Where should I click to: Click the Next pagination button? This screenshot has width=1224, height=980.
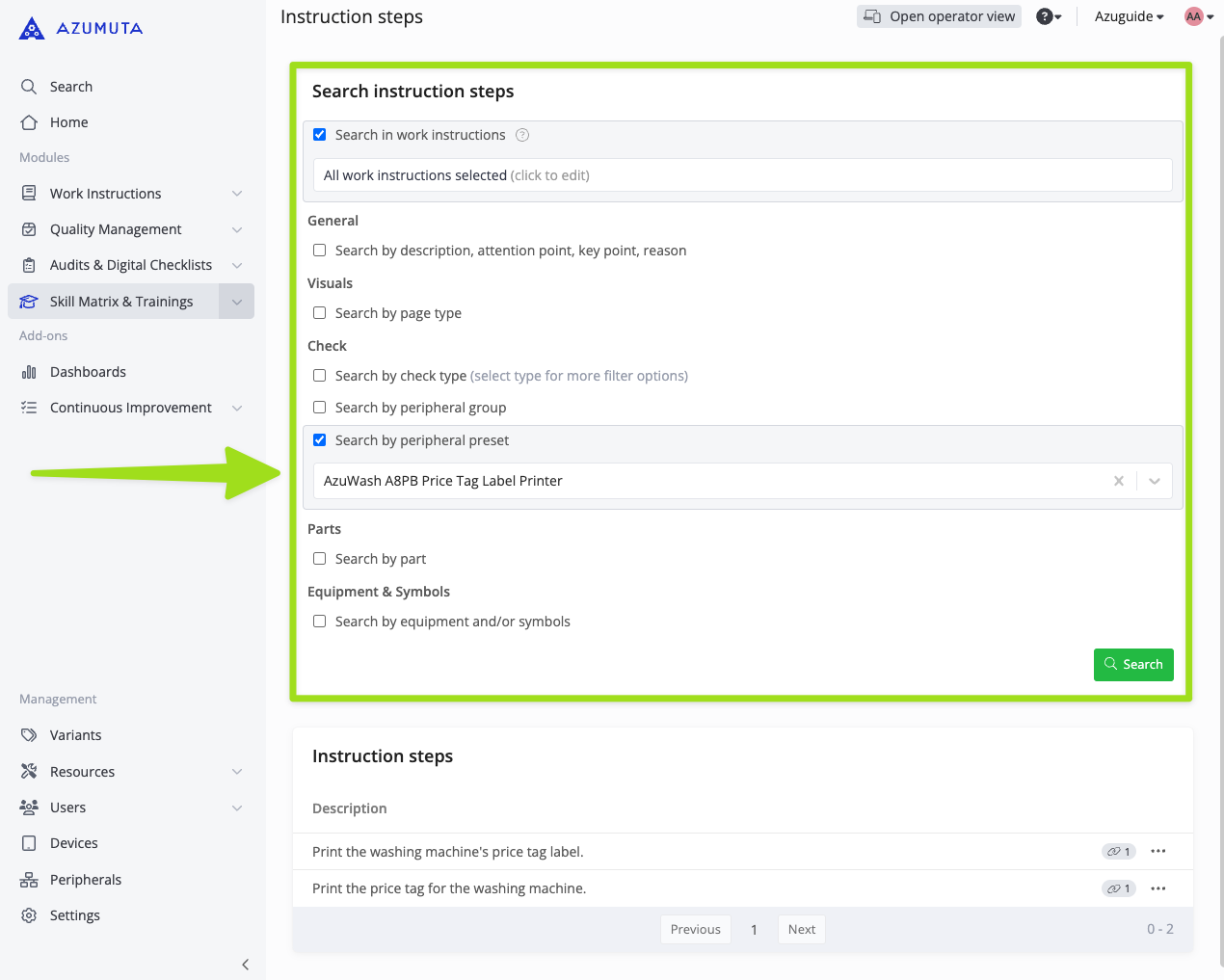(801, 929)
